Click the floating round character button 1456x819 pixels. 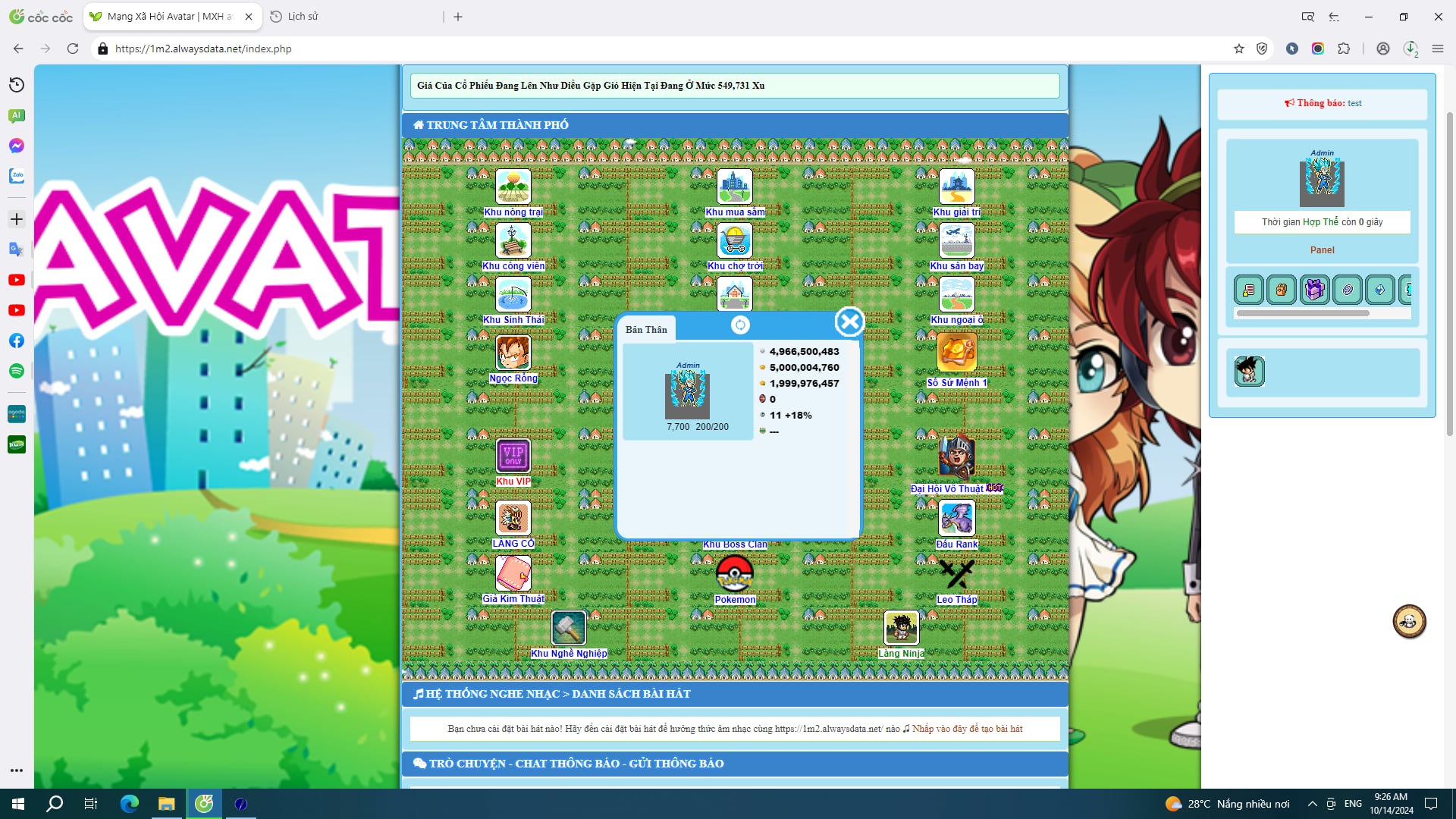coord(1409,622)
